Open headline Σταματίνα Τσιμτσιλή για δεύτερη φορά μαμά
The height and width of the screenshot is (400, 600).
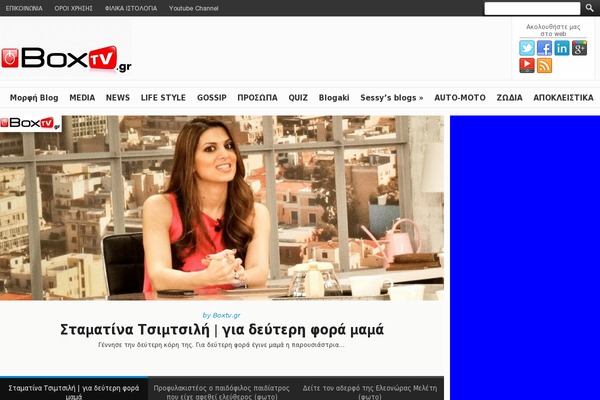222,330
